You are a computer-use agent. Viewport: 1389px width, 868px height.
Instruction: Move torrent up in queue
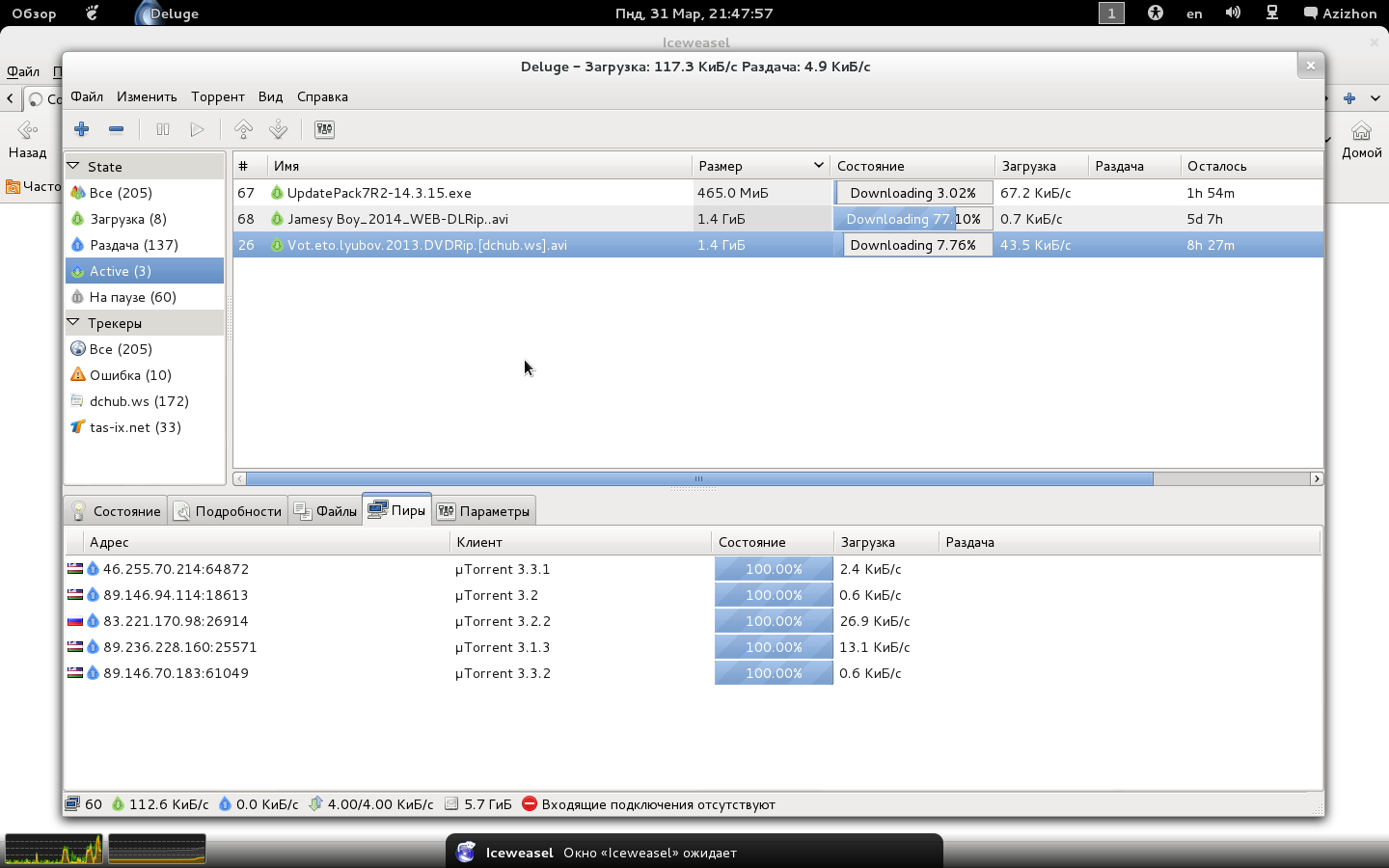click(243, 129)
